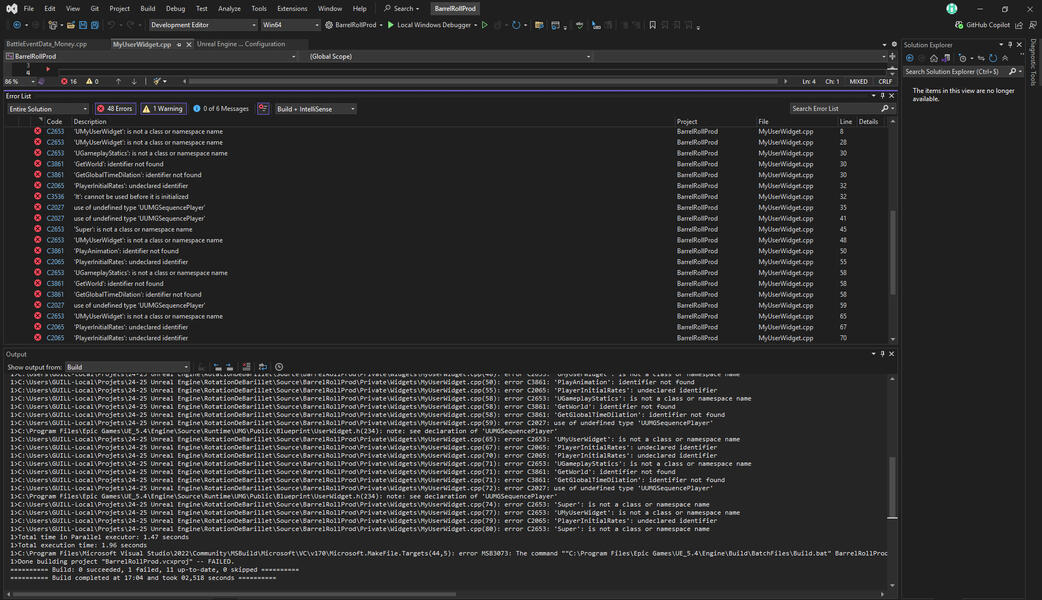The width and height of the screenshot is (1042, 600).
Task: Toggle the 48 Errors filter
Action: click(114, 108)
